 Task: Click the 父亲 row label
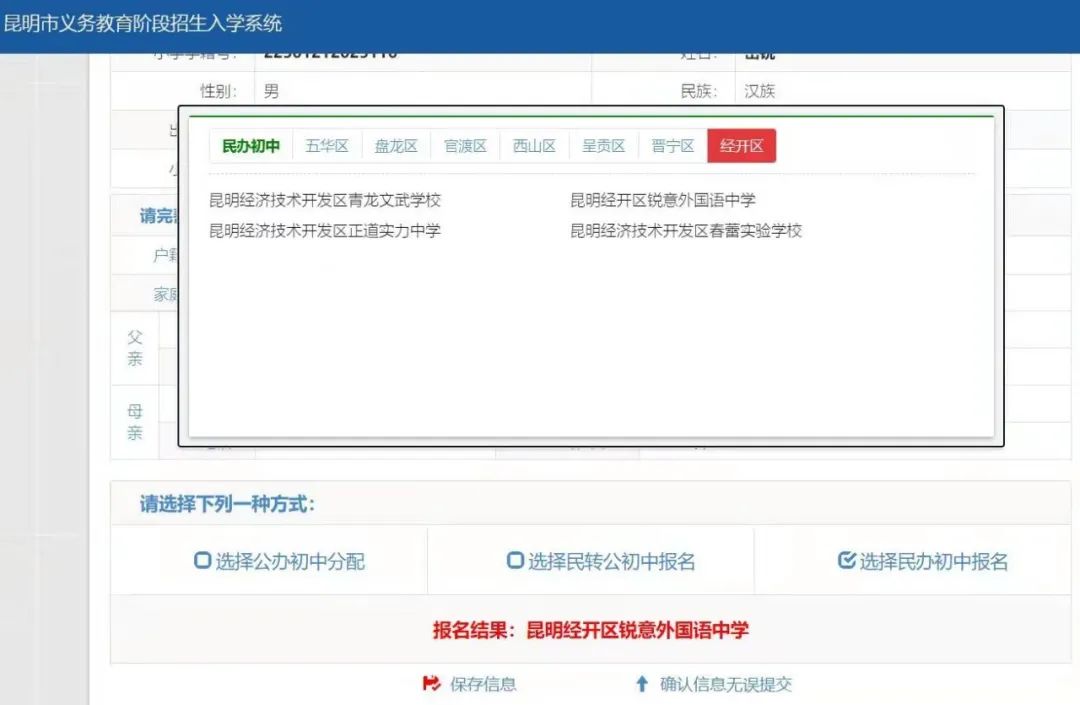point(135,348)
